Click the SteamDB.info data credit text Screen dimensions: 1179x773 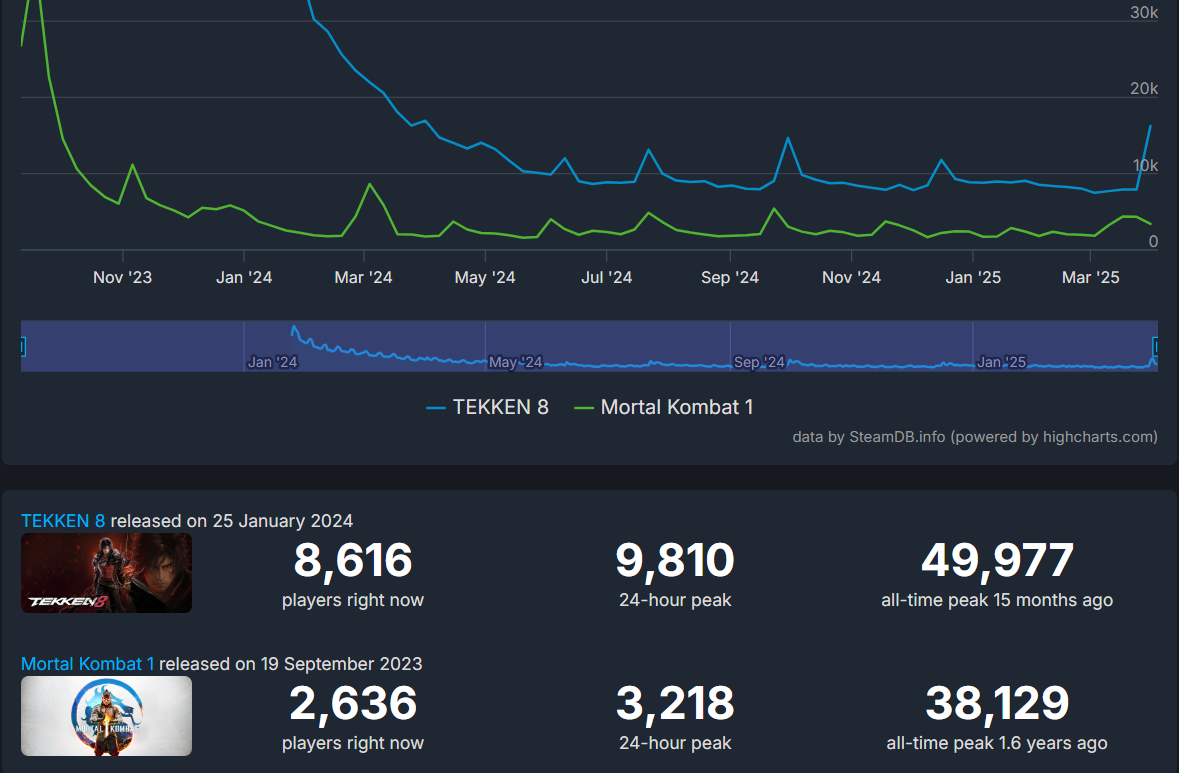(974, 437)
